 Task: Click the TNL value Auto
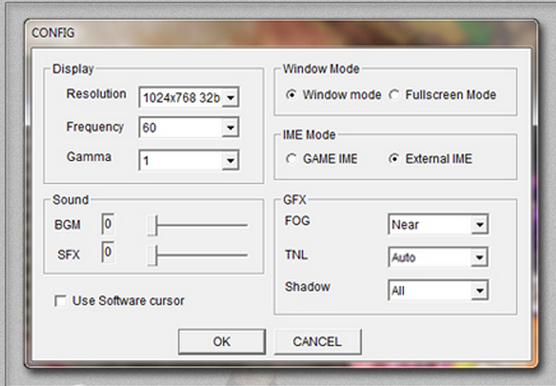[x=404, y=257]
